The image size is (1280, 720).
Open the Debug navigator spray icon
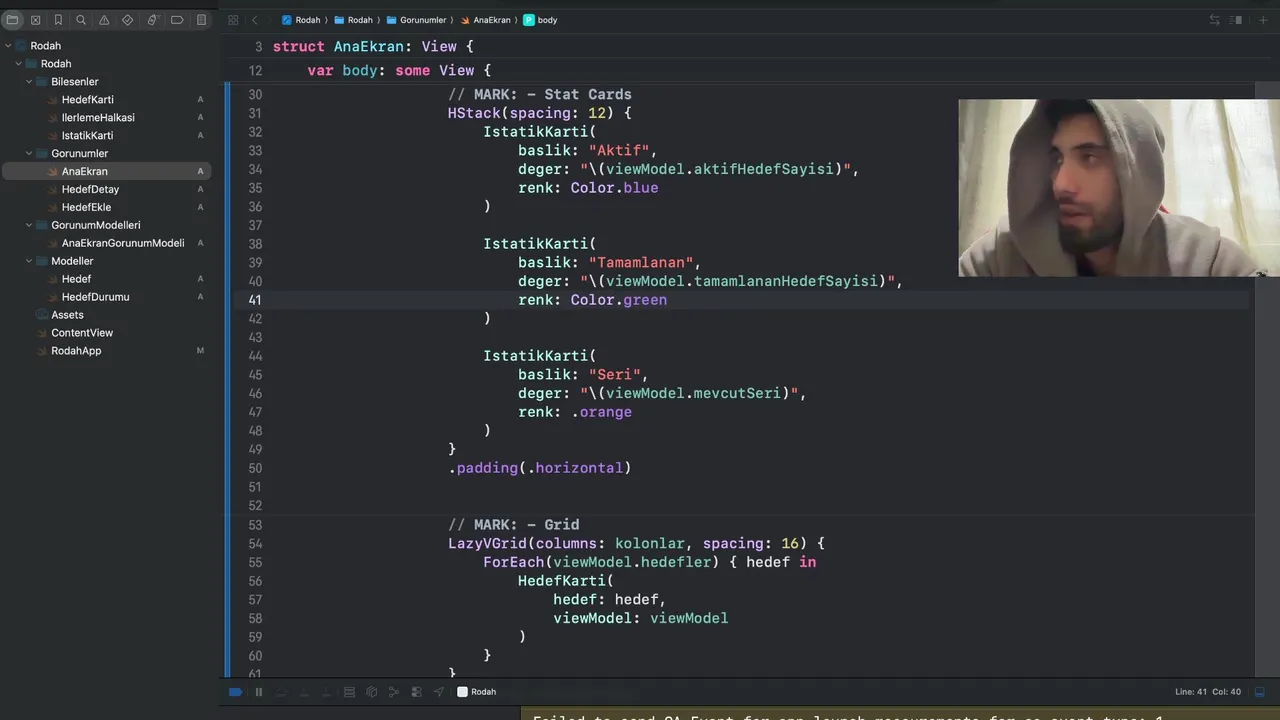pyautogui.click(x=152, y=20)
